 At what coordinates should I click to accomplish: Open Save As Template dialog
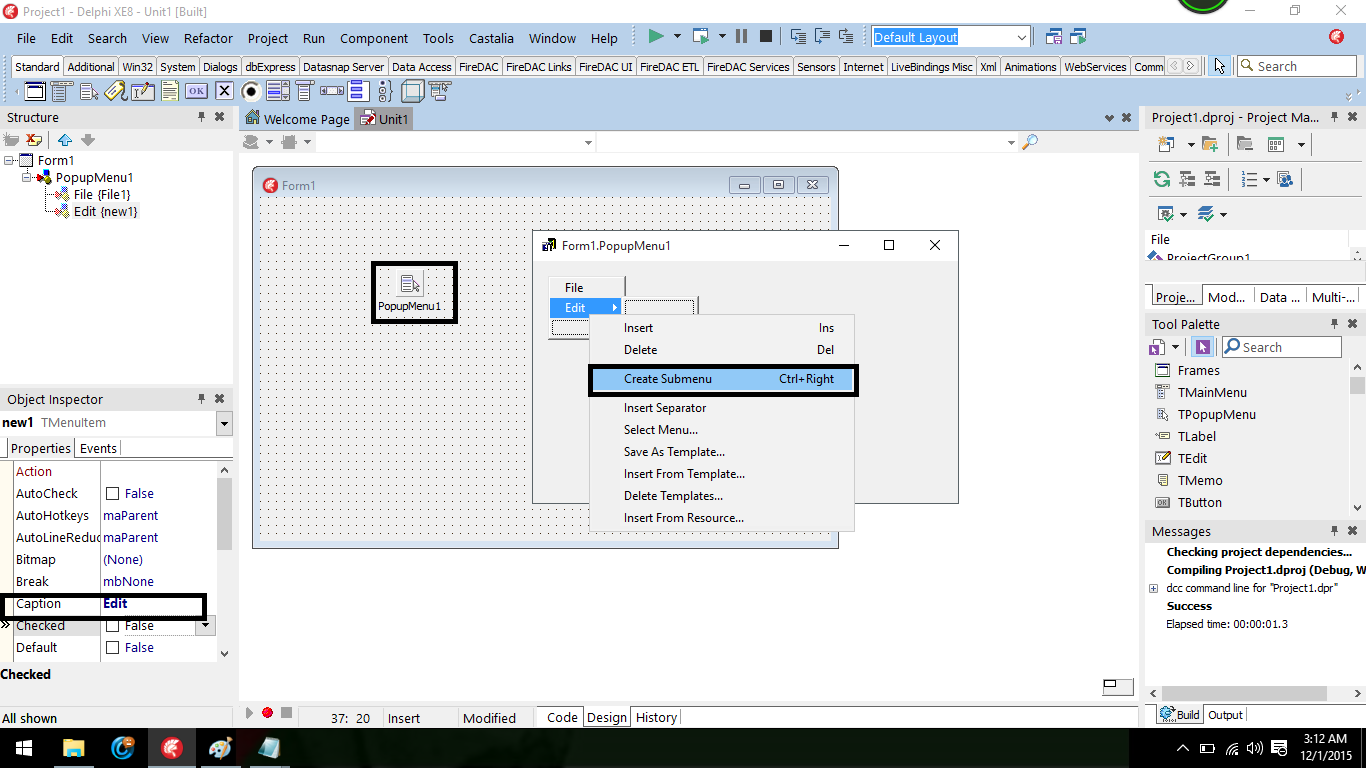pyautogui.click(x=673, y=451)
